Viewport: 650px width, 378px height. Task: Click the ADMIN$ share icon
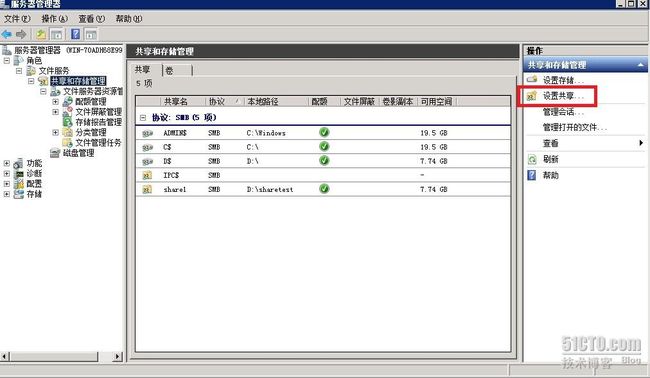pos(148,133)
